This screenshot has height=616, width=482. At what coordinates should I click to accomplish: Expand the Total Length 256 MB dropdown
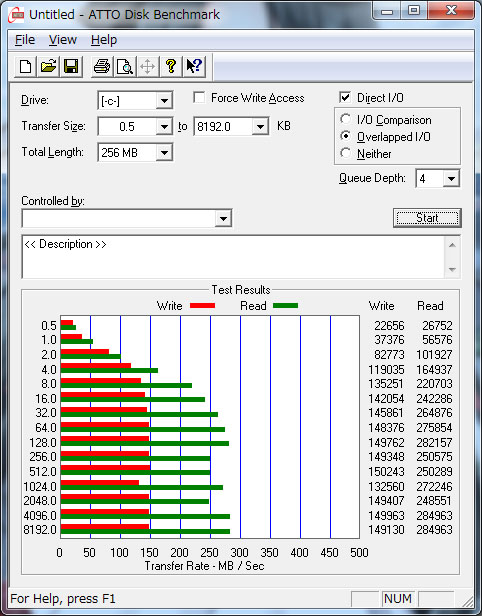[x=164, y=152]
